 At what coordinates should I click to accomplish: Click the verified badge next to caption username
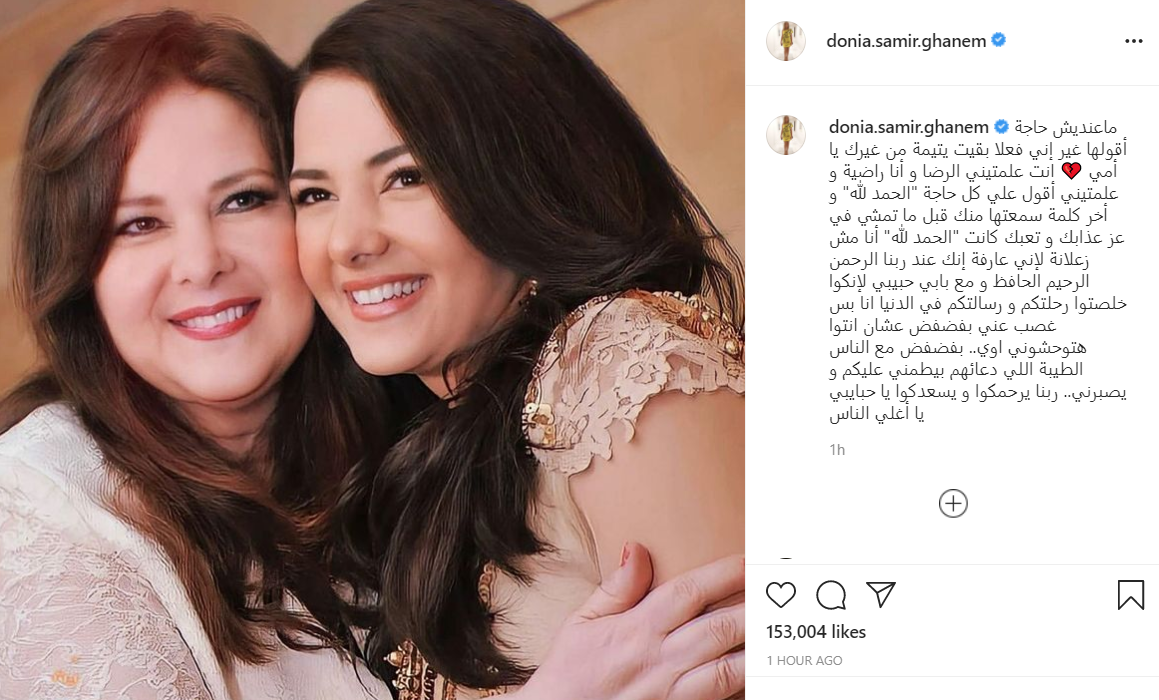(1001, 126)
